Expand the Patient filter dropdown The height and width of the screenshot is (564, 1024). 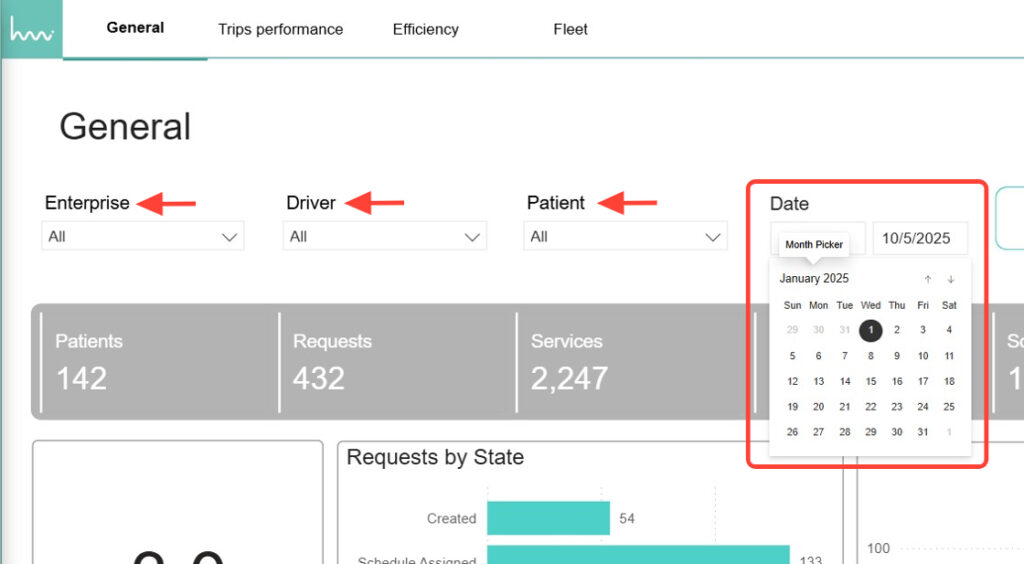[x=624, y=237]
